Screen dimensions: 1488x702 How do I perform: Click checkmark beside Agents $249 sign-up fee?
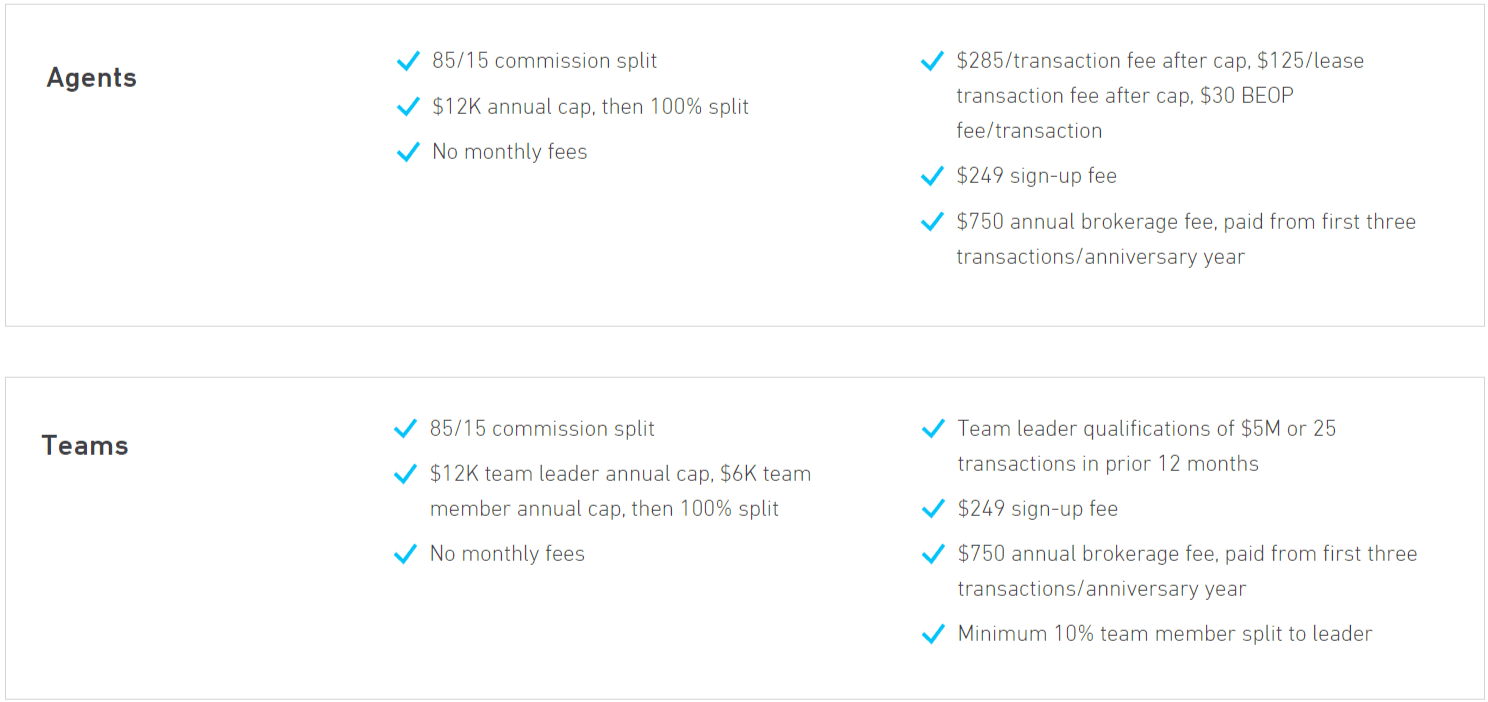(x=932, y=177)
